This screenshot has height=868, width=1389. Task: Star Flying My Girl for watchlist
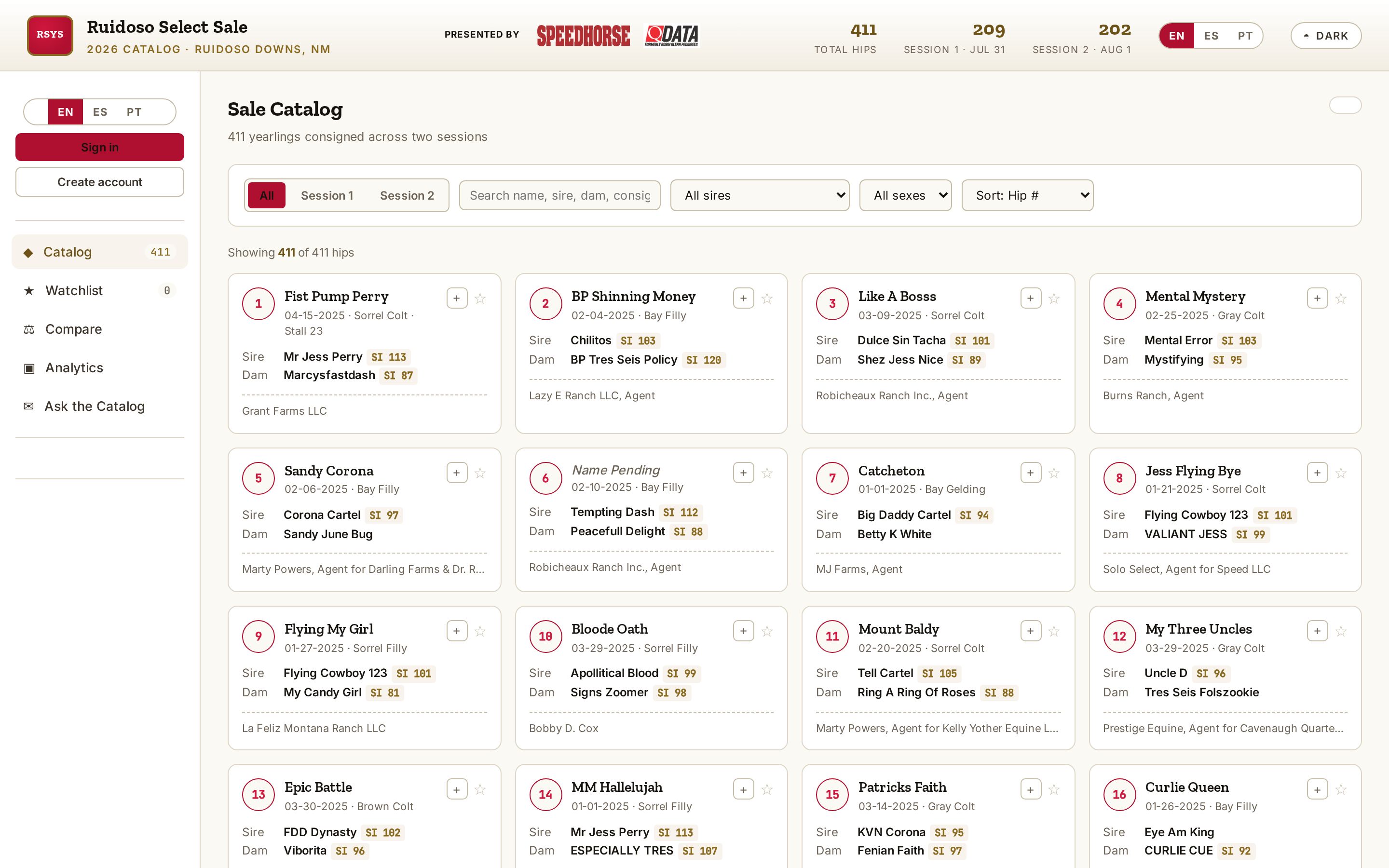[x=480, y=631]
